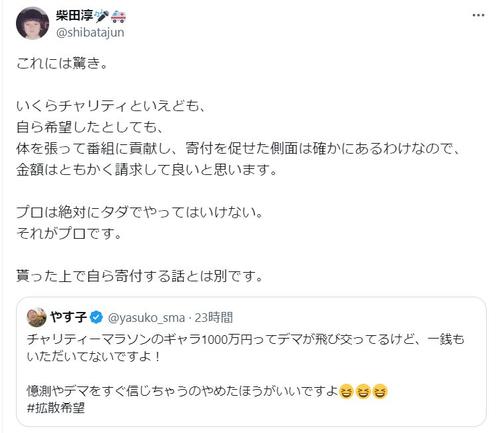Click the 憶測やデマ sentence in quoted tweet
The height and width of the screenshot is (433, 500).
pos(182,391)
